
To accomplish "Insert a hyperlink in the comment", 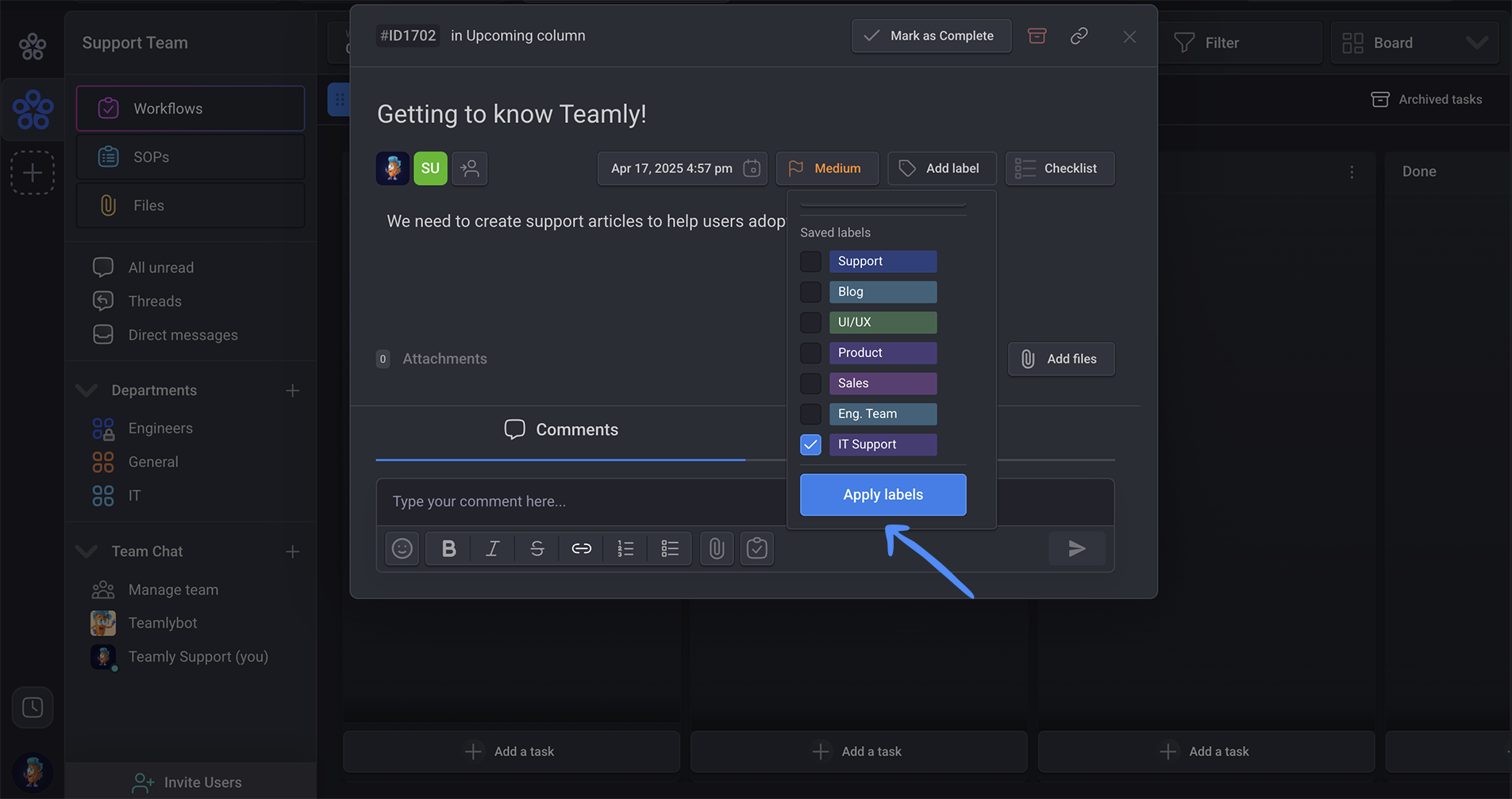I will click(582, 548).
